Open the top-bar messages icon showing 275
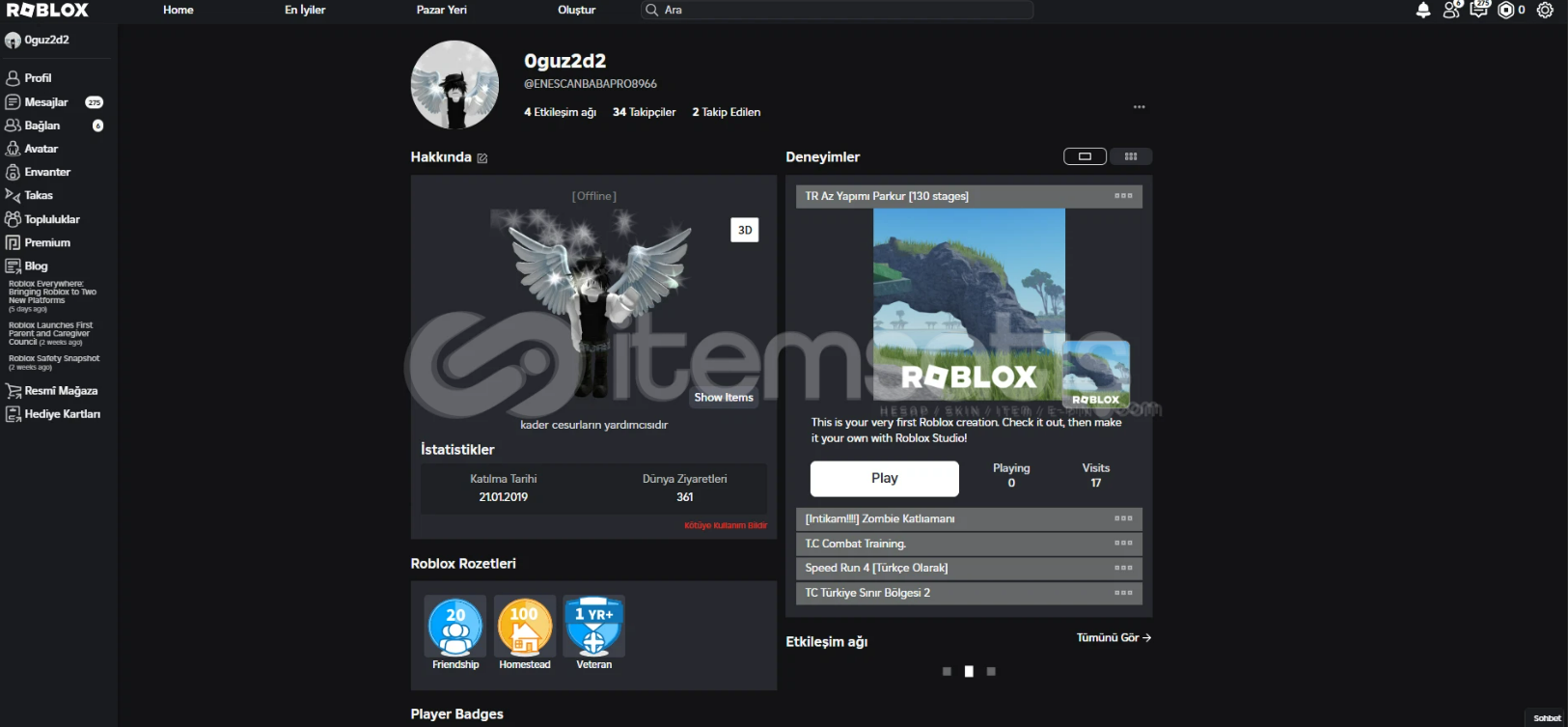Image resolution: width=1568 pixels, height=727 pixels. pos(1478,11)
